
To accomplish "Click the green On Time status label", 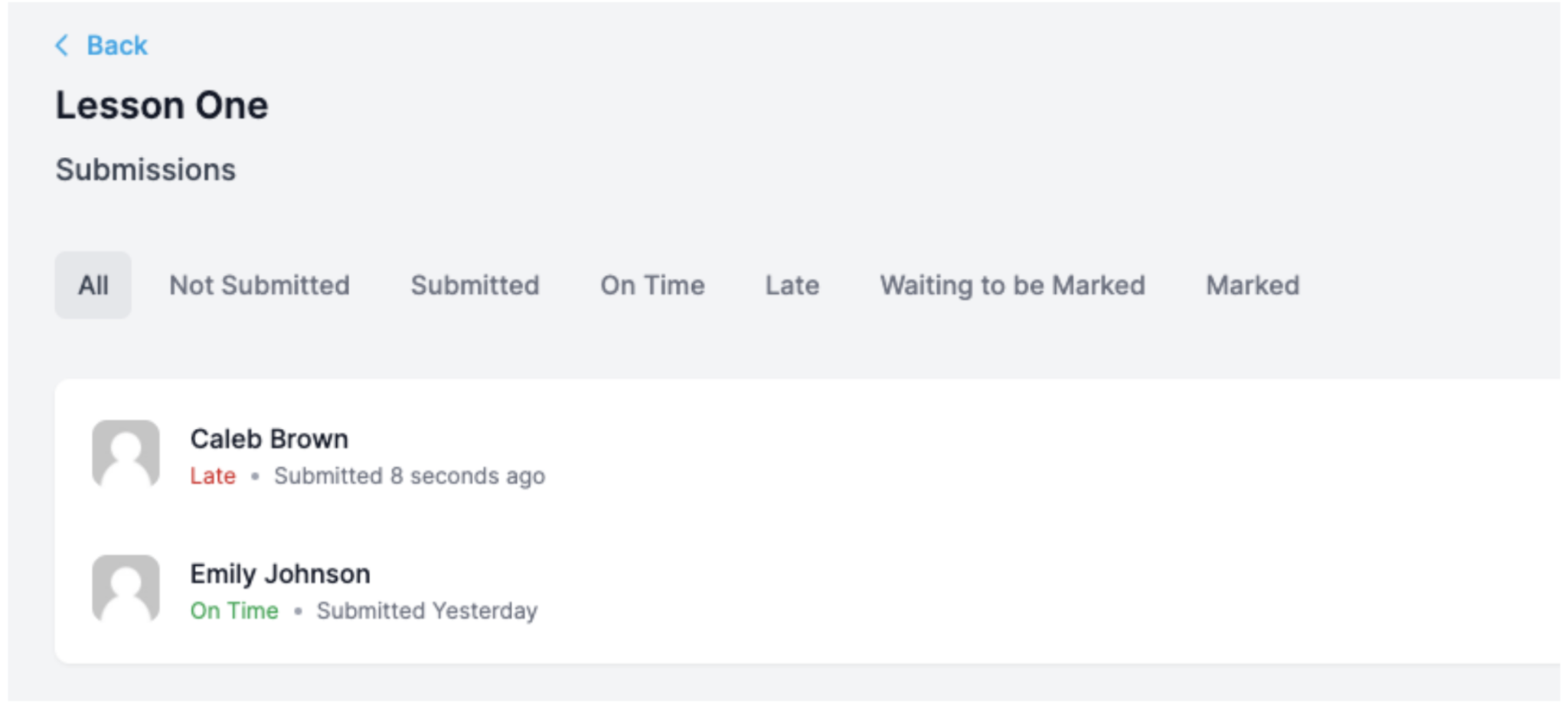I will [x=234, y=610].
